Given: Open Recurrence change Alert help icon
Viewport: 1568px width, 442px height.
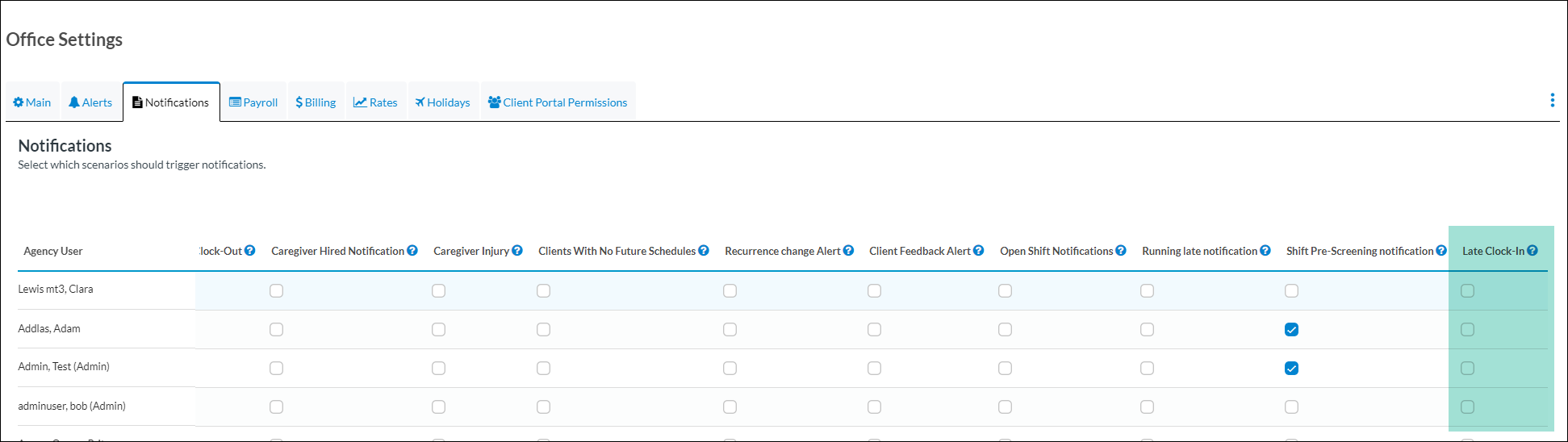Looking at the screenshot, I should coord(849,251).
